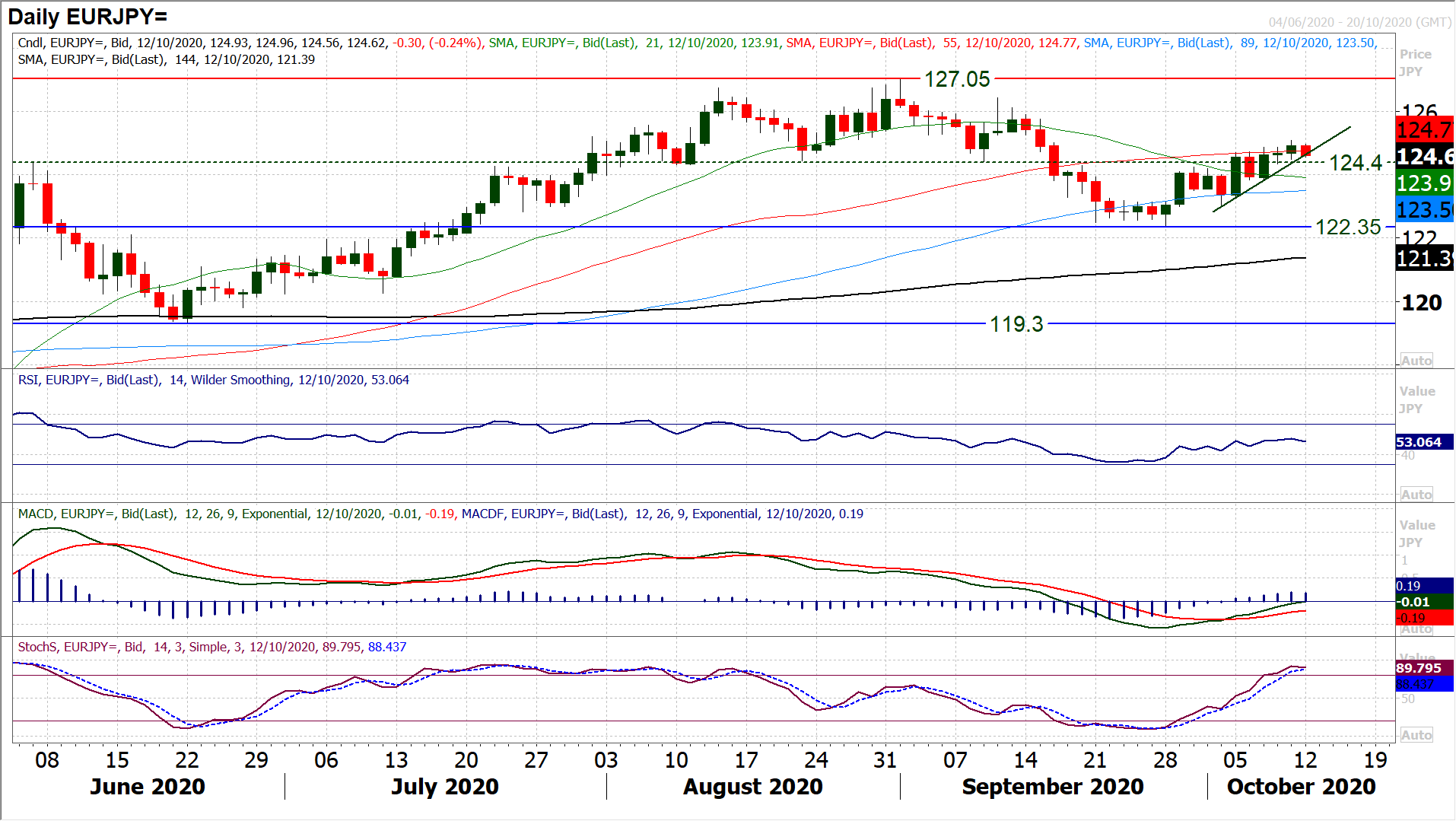Click the 127.05 resistance level label
This screenshot has height=821, width=1456.
coord(957,78)
